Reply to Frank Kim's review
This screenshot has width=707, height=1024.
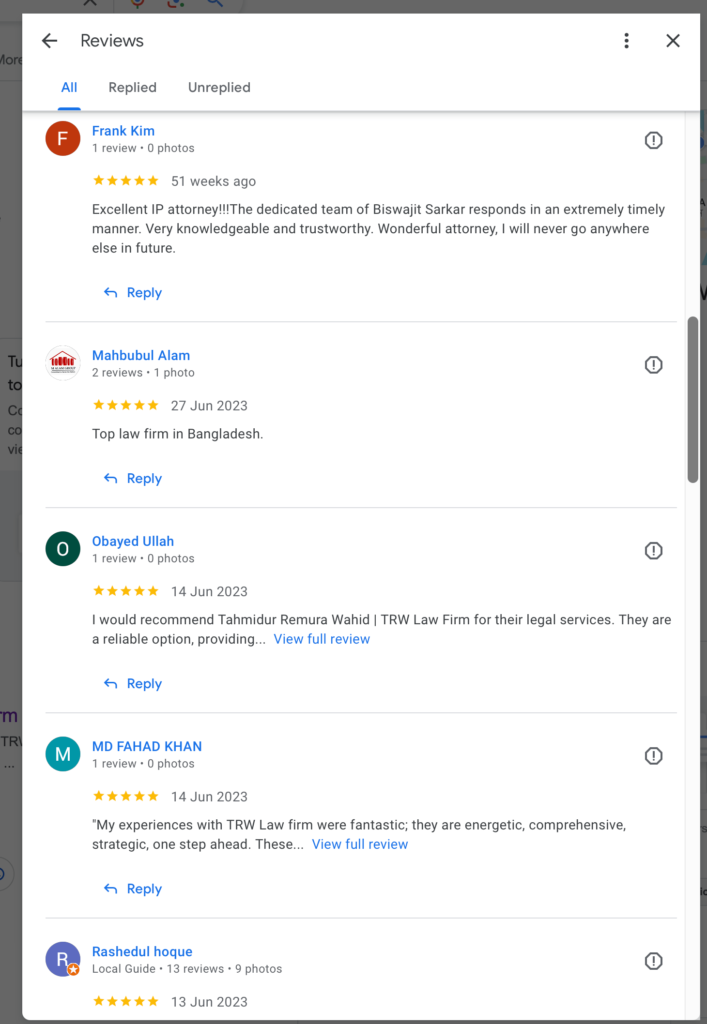133,293
